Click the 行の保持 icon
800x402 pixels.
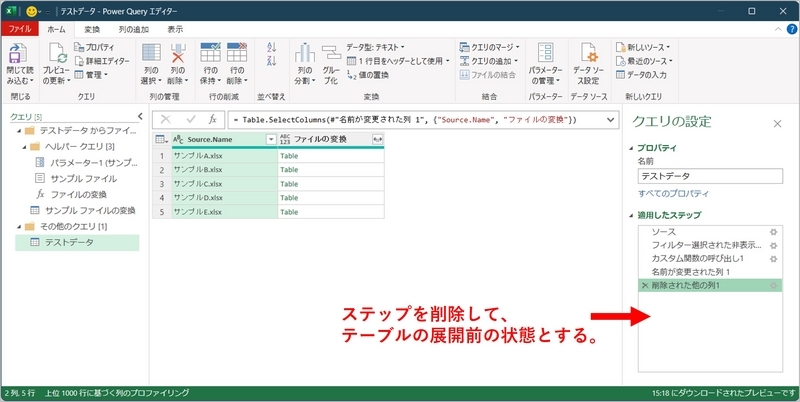tap(210, 53)
